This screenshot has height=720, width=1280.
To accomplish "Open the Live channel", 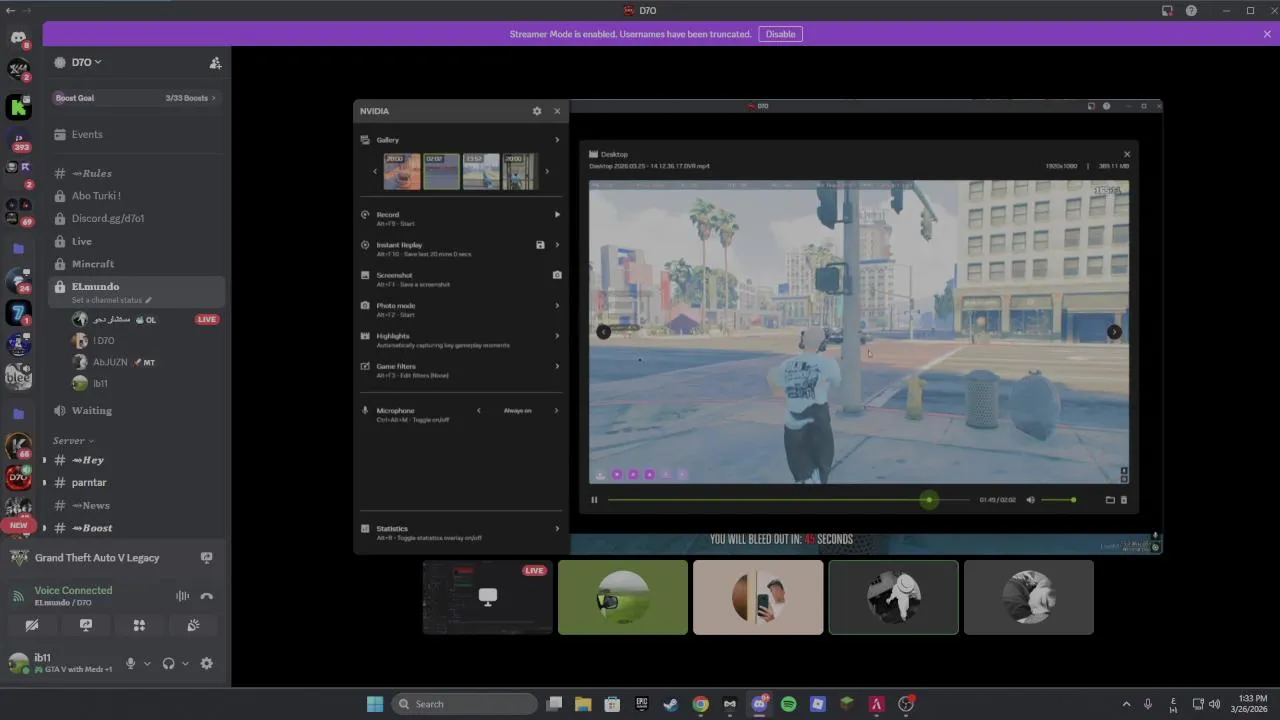I will 137,241.
